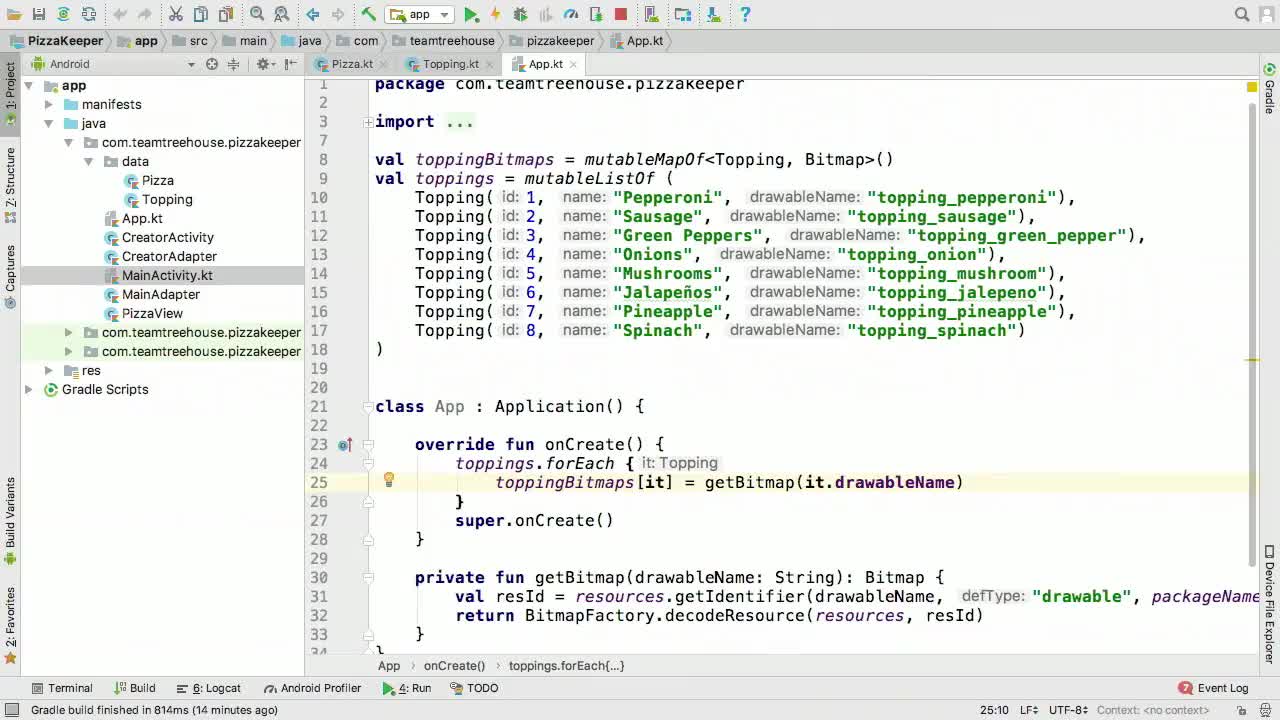The image size is (1280, 720).
Task: Click the Cut scissors icon
Action: tap(176, 14)
